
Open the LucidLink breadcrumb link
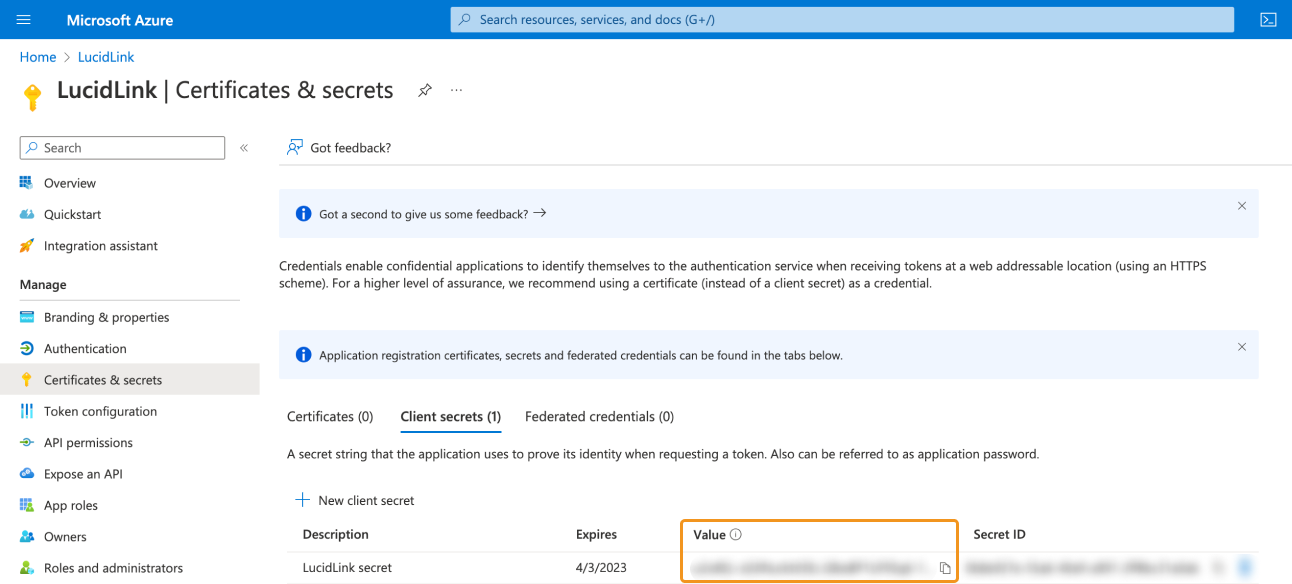(106, 57)
